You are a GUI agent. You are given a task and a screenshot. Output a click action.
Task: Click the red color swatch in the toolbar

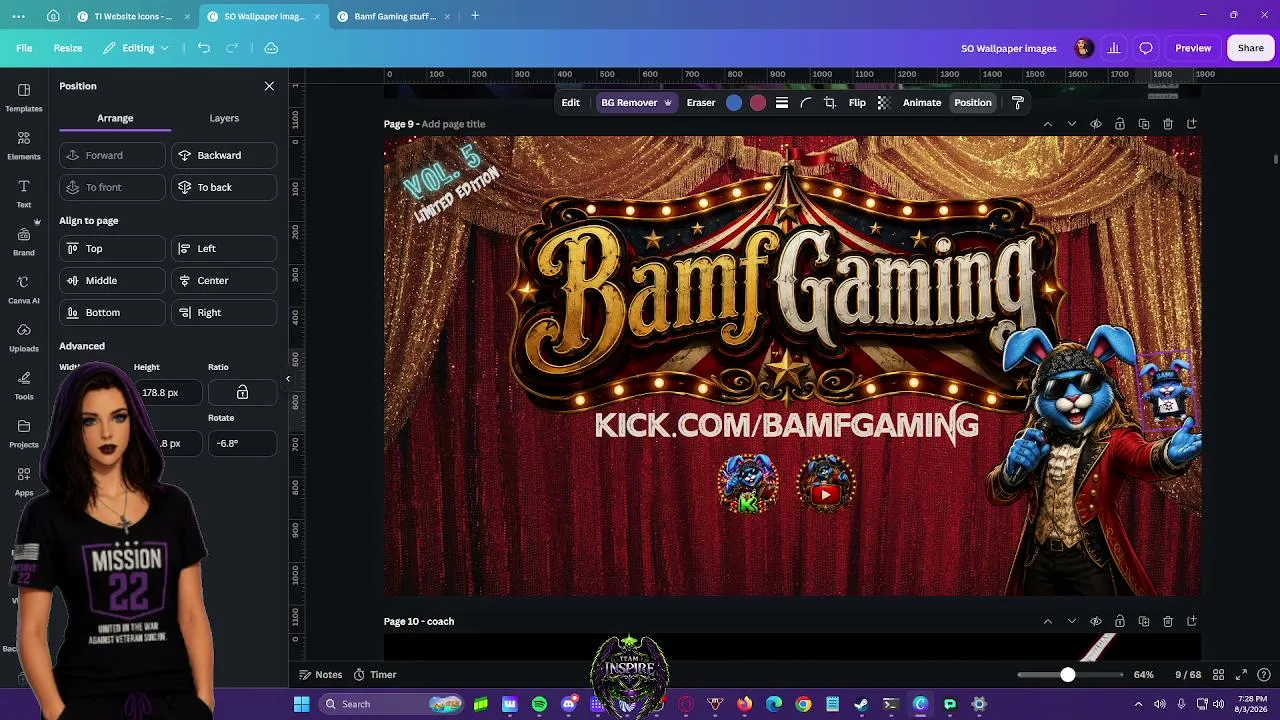tap(758, 103)
